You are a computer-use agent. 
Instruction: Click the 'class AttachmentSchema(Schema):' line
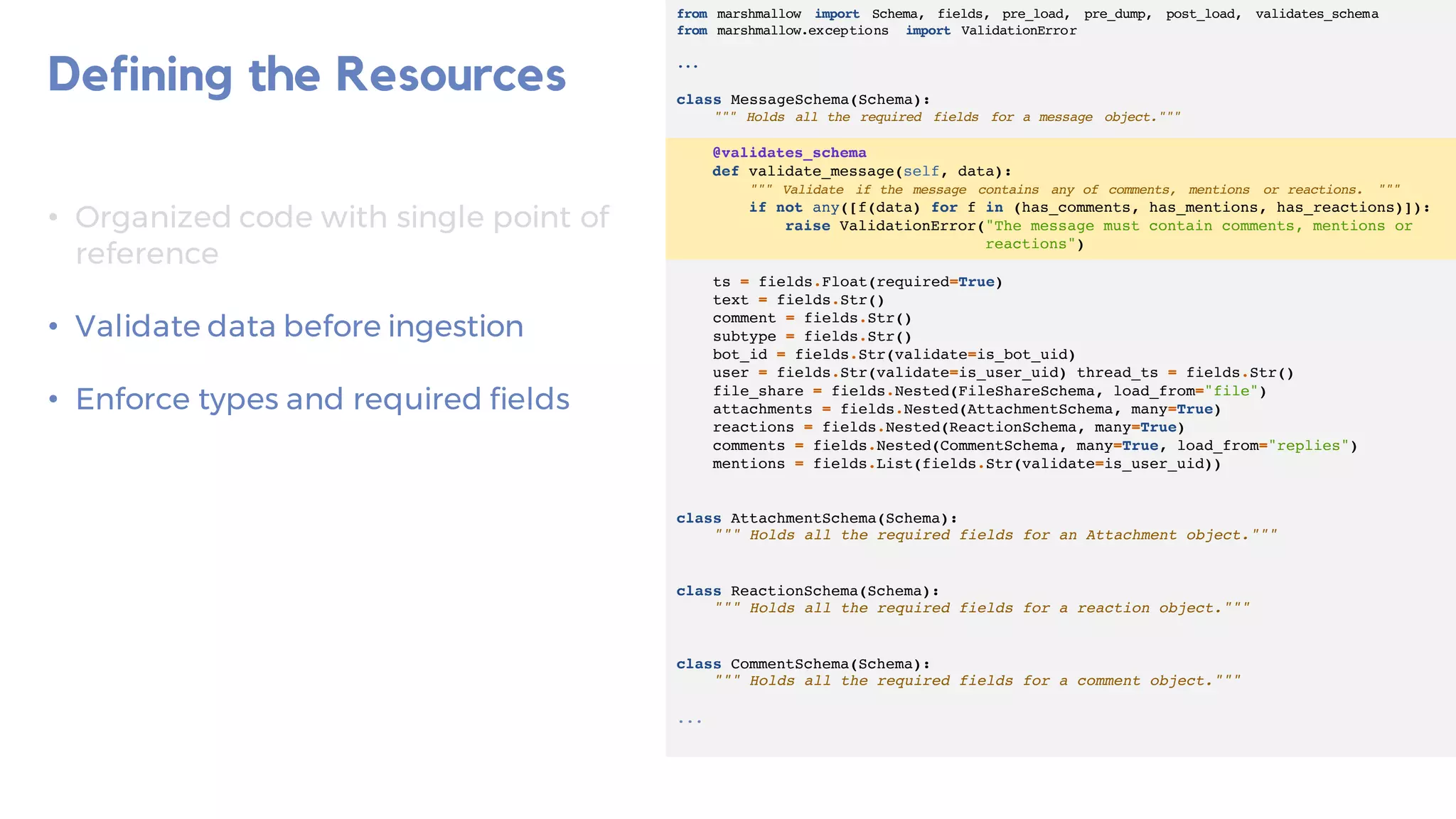tap(817, 519)
